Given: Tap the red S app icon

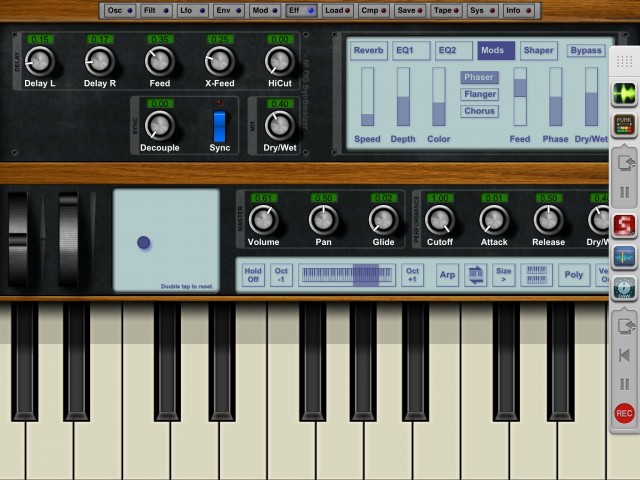Looking at the screenshot, I should point(625,225).
